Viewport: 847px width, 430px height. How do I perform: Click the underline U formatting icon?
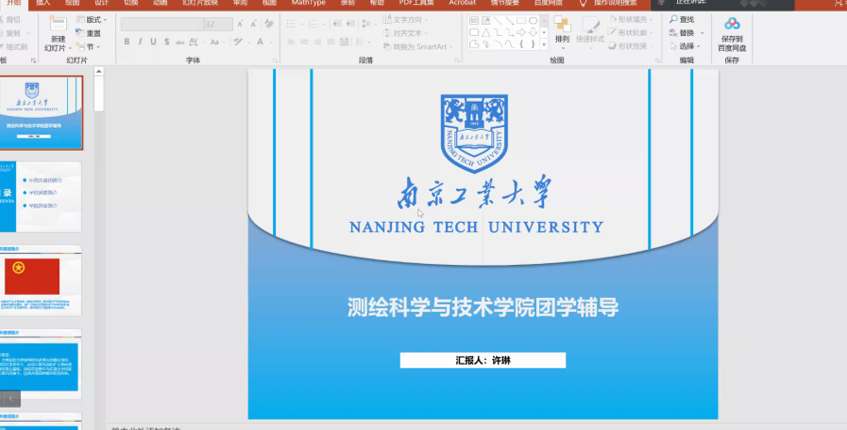[153, 42]
